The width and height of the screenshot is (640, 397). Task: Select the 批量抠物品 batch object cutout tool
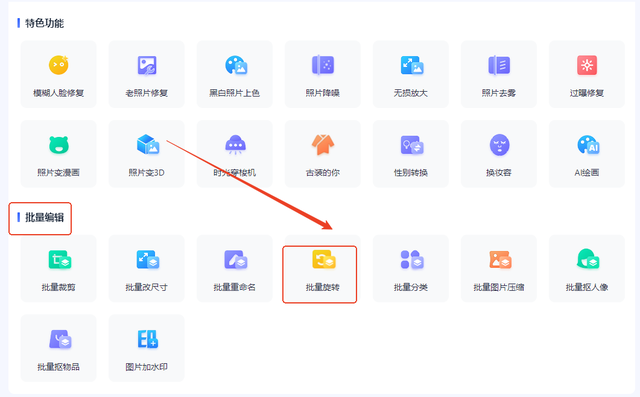pyautogui.click(x=58, y=348)
